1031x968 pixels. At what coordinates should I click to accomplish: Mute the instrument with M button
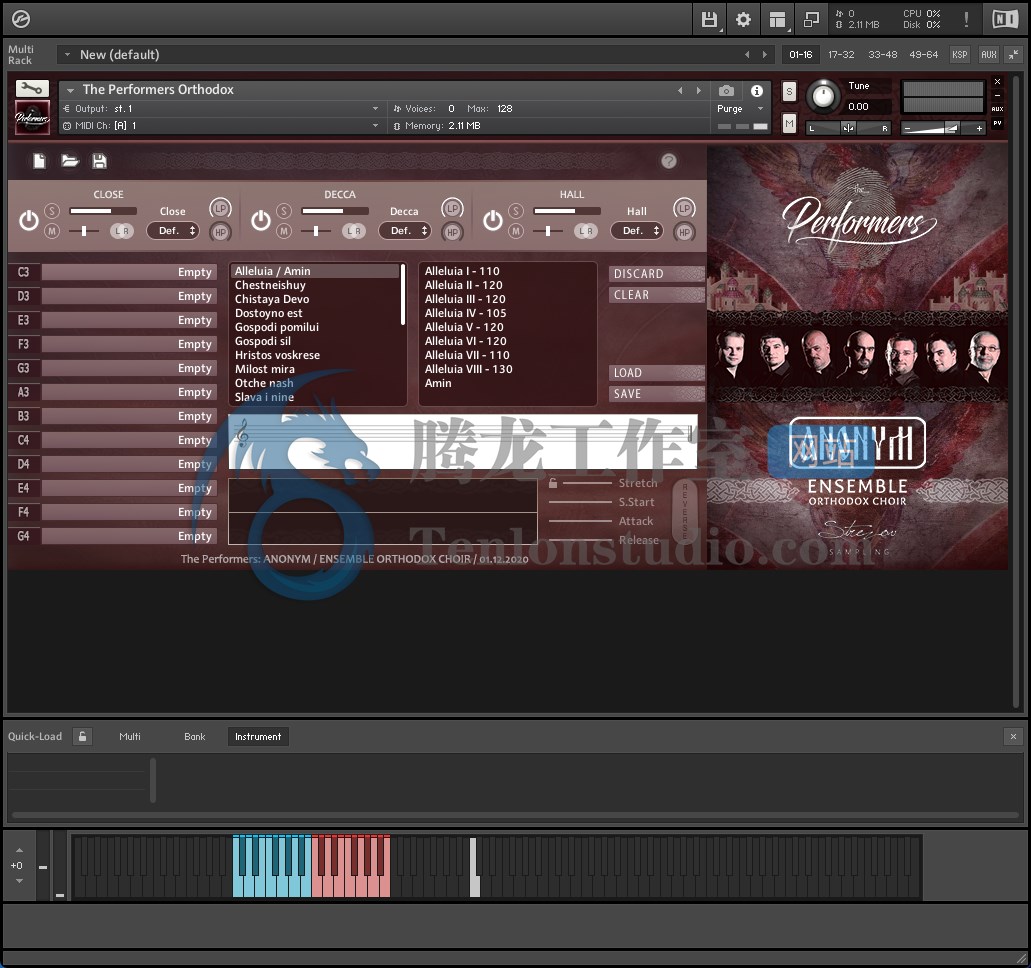tap(790, 123)
